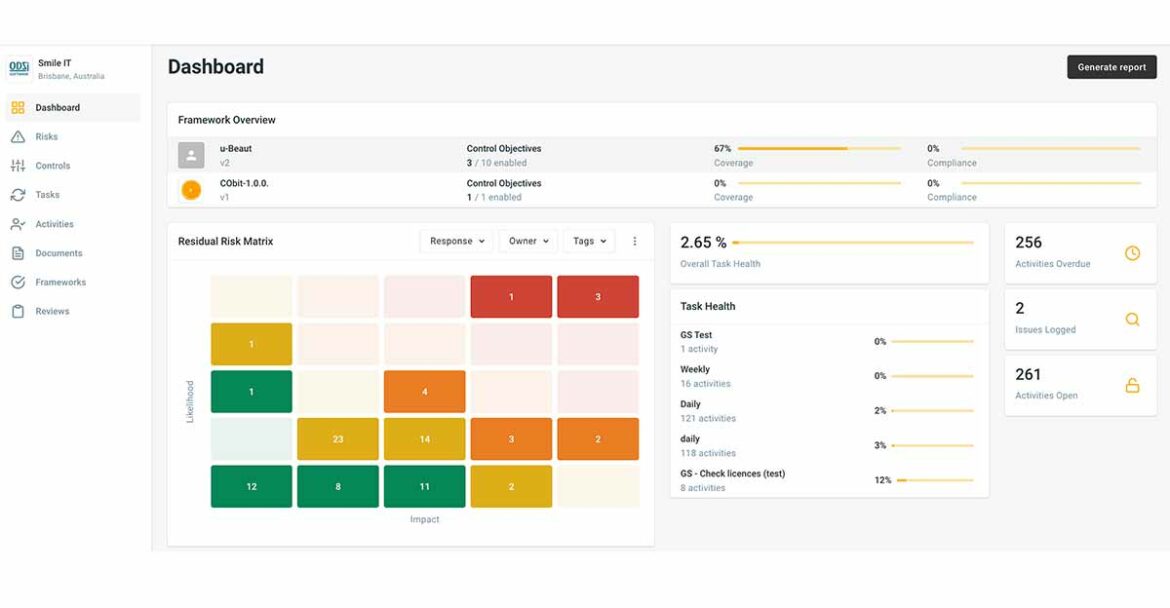1170x608 pixels.
Task: Open the Residual Risk Matrix more options menu
Action: pyautogui.click(x=634, y=241)
